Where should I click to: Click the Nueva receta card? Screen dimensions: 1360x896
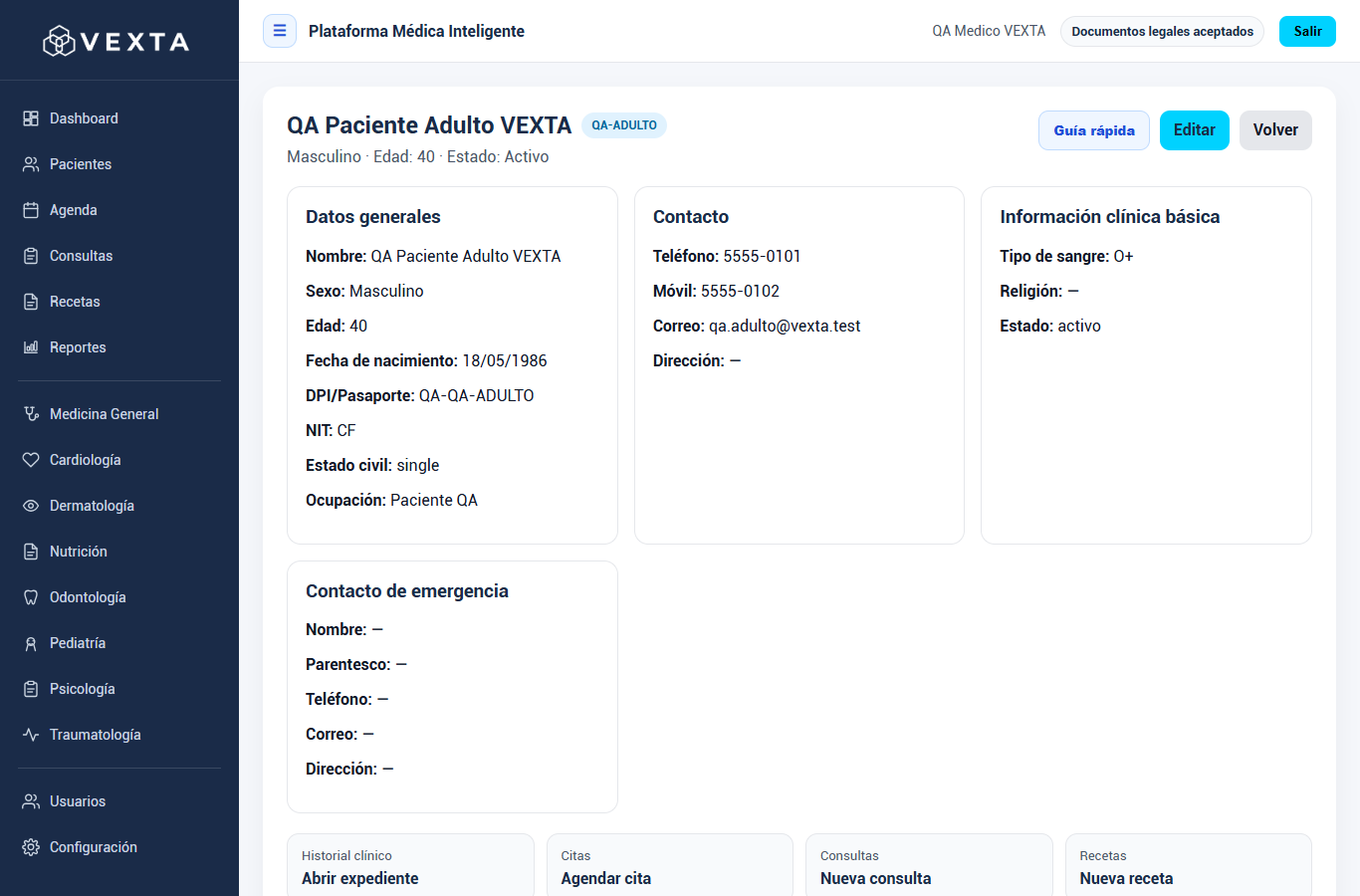tap(1189, 865)
